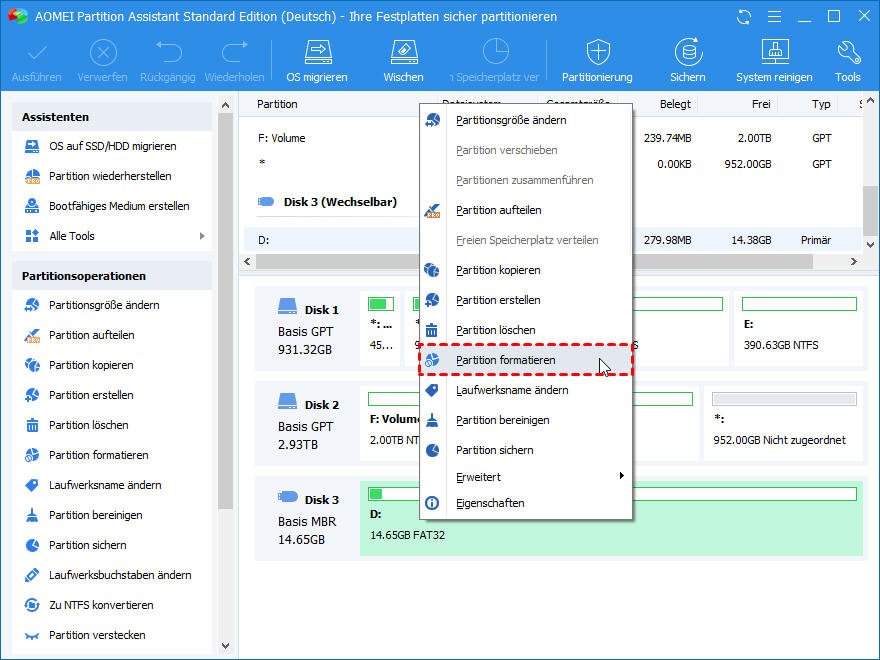Click OS auf SSD/HDD migrieren link
Screen dimensions: 880x660
pyautogui.click(x=112, y=146)
